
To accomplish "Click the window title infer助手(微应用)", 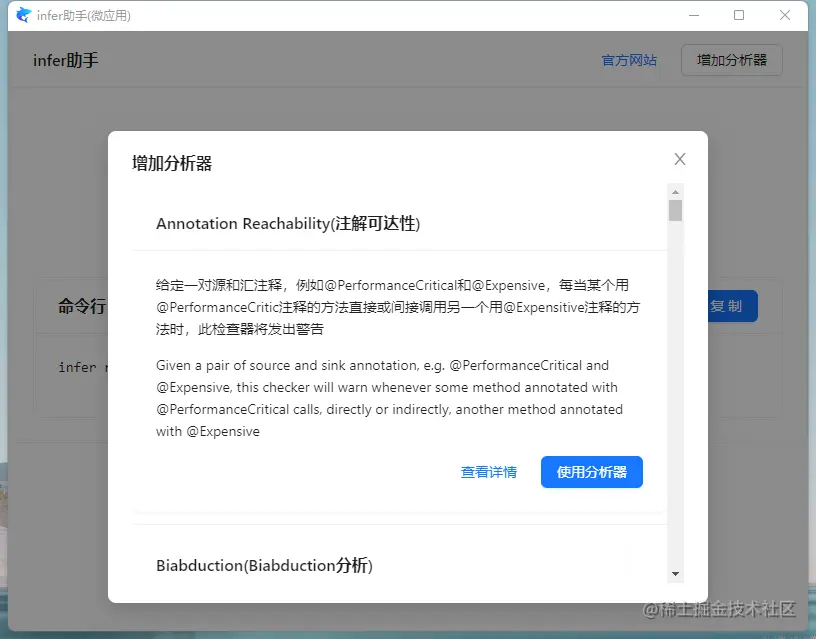I will click(84, 16).
